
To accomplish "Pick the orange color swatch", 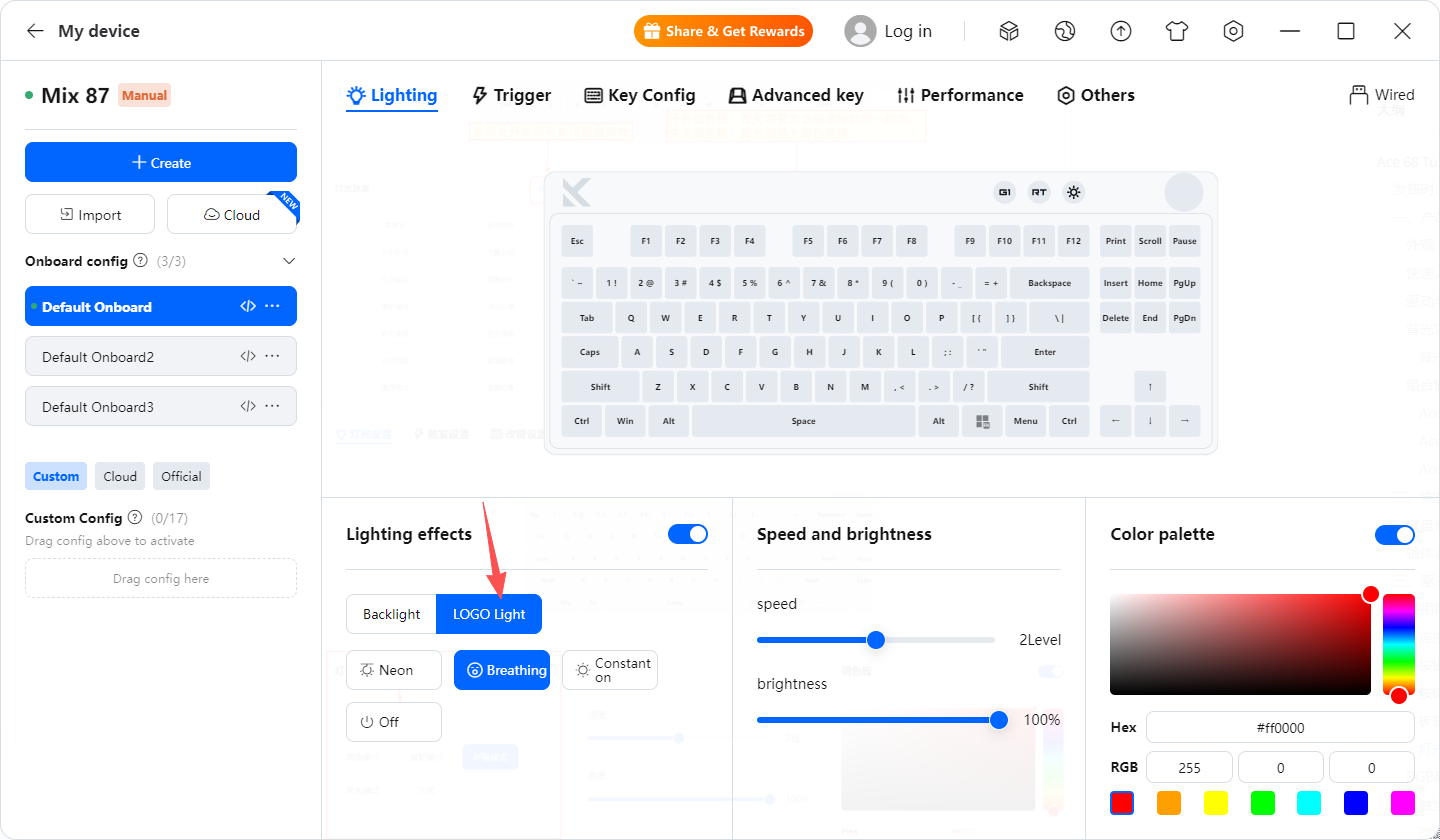I will (1169, 803).
